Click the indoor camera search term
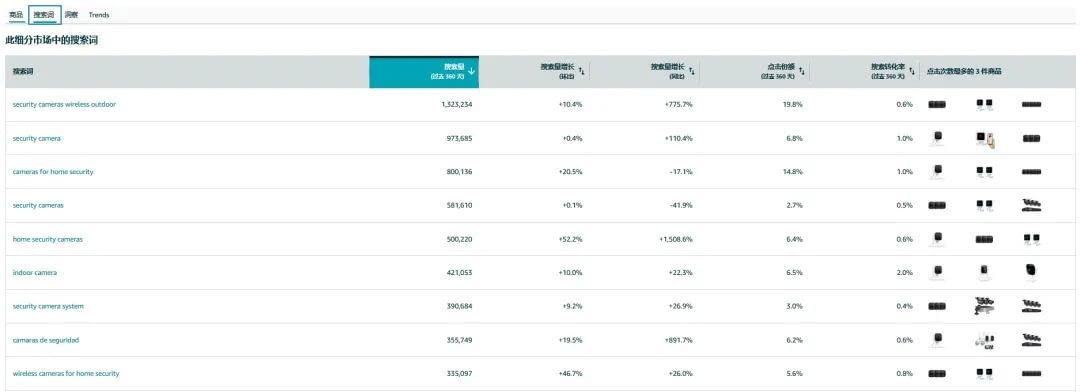This screenshot has height=392, width=1080. coord(34,273)
